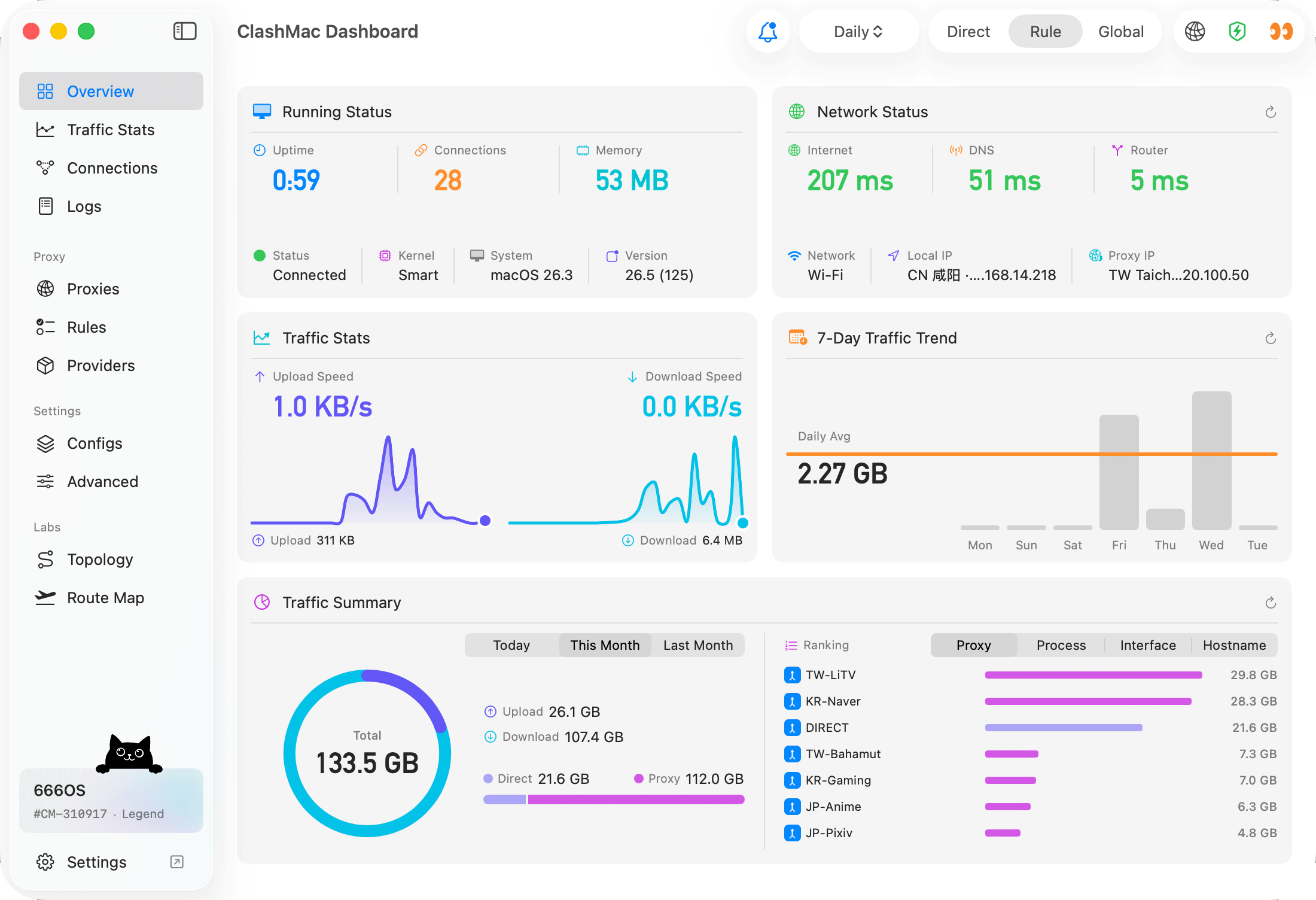
Task: Open the Rules page
Action: [111, 327]
